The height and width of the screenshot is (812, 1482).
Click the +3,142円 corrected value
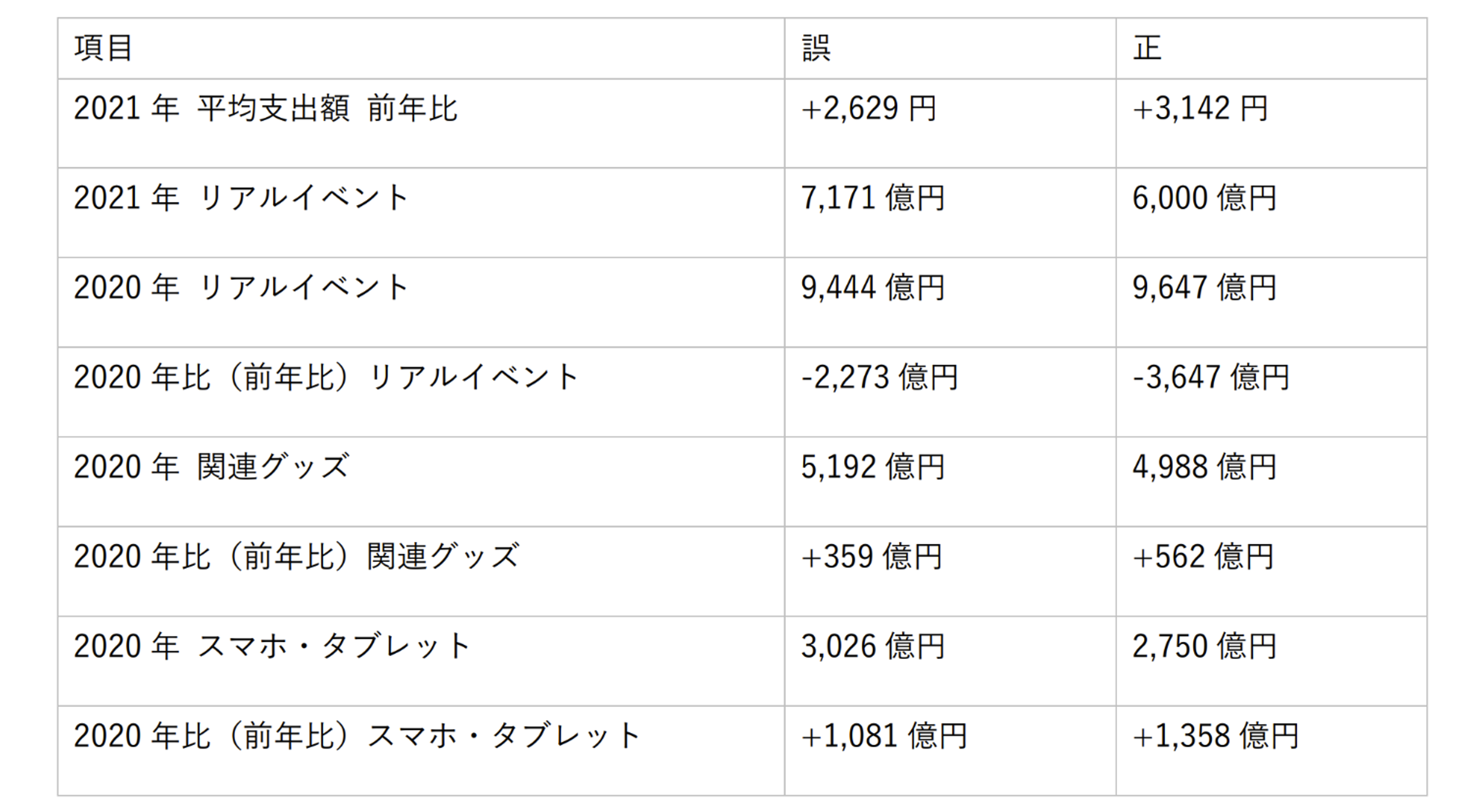1200,109
